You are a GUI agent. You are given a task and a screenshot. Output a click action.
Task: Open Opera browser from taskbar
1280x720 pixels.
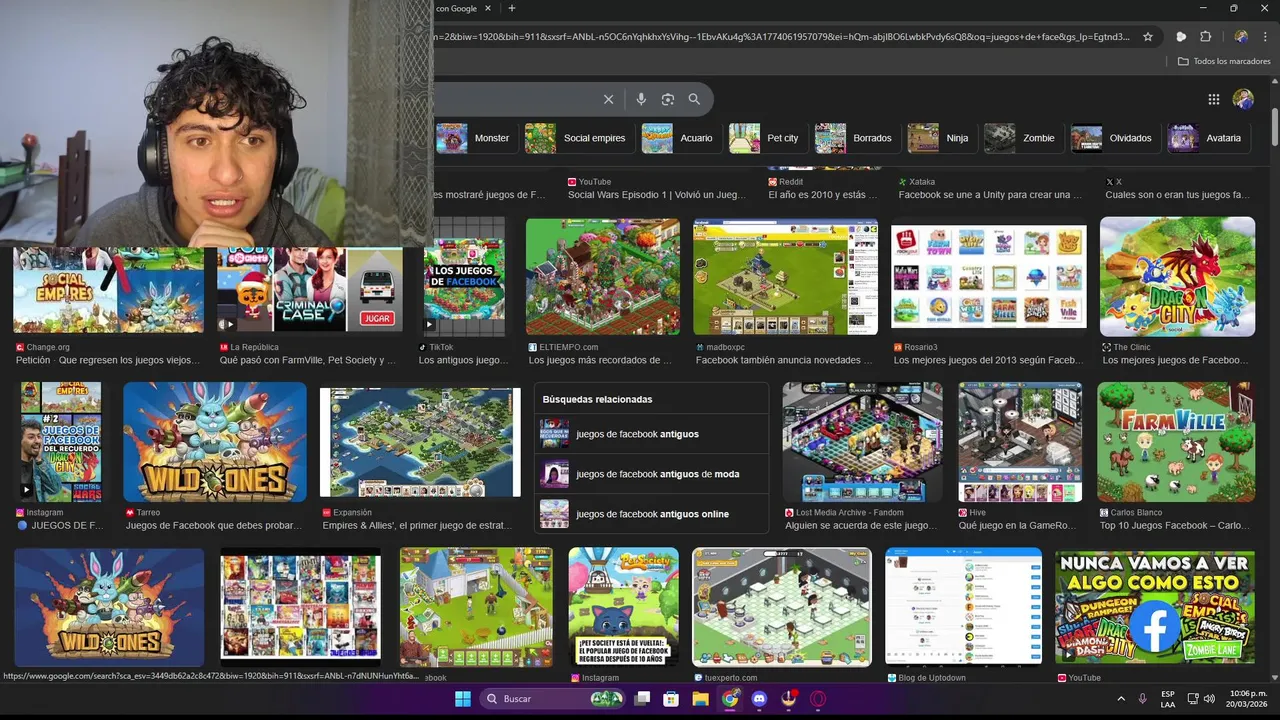[818, 699]
